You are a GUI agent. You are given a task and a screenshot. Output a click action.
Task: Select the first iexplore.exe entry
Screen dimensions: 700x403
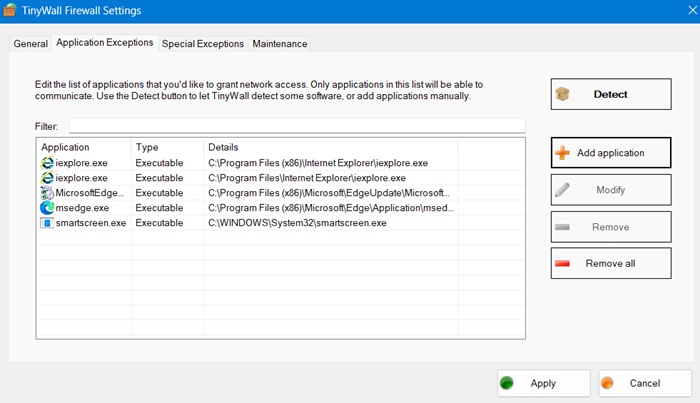pyautogui.click(x=81, y=163)
